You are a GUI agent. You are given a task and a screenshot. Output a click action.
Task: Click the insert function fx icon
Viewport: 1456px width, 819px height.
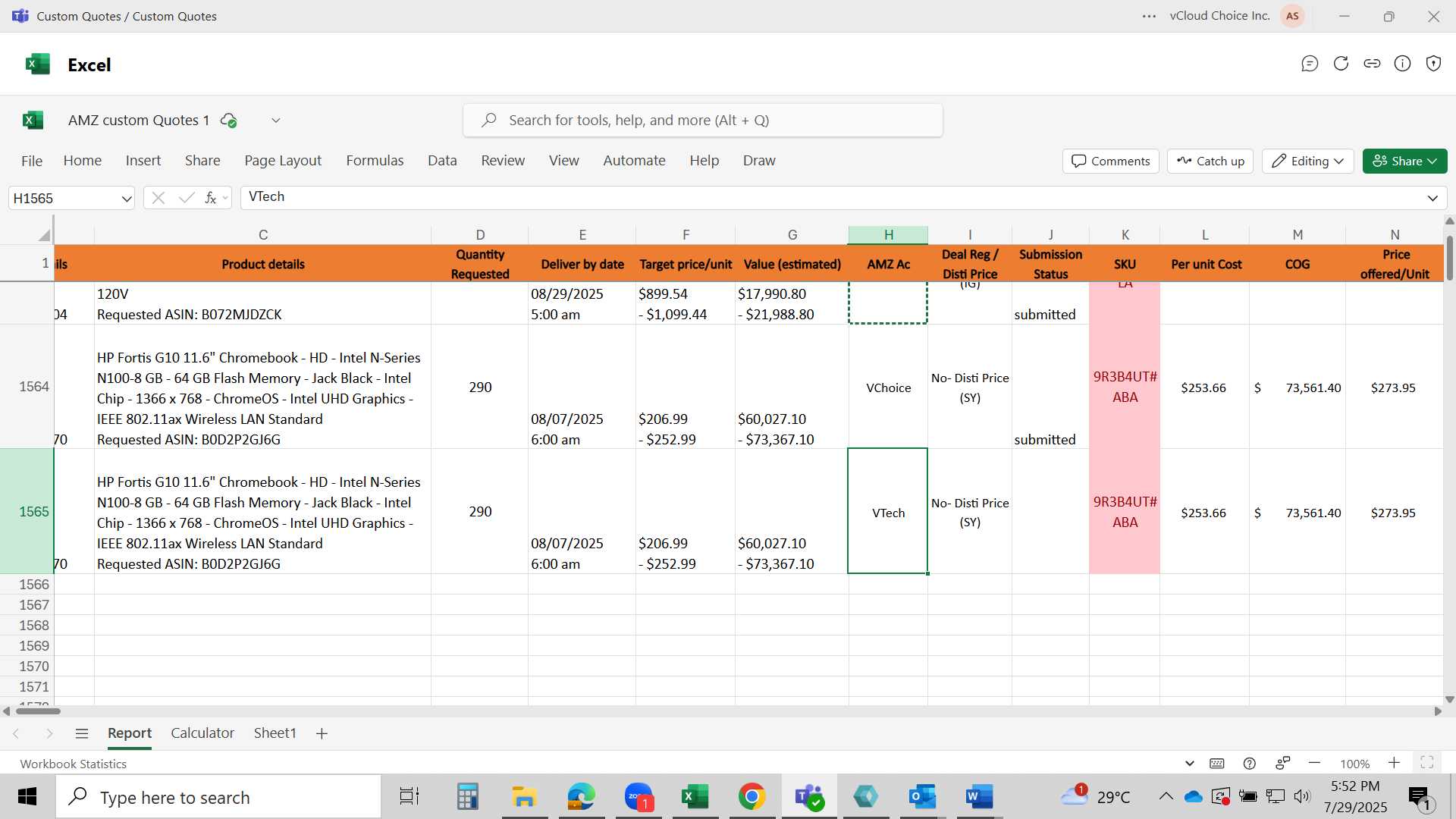pos(211,198)
